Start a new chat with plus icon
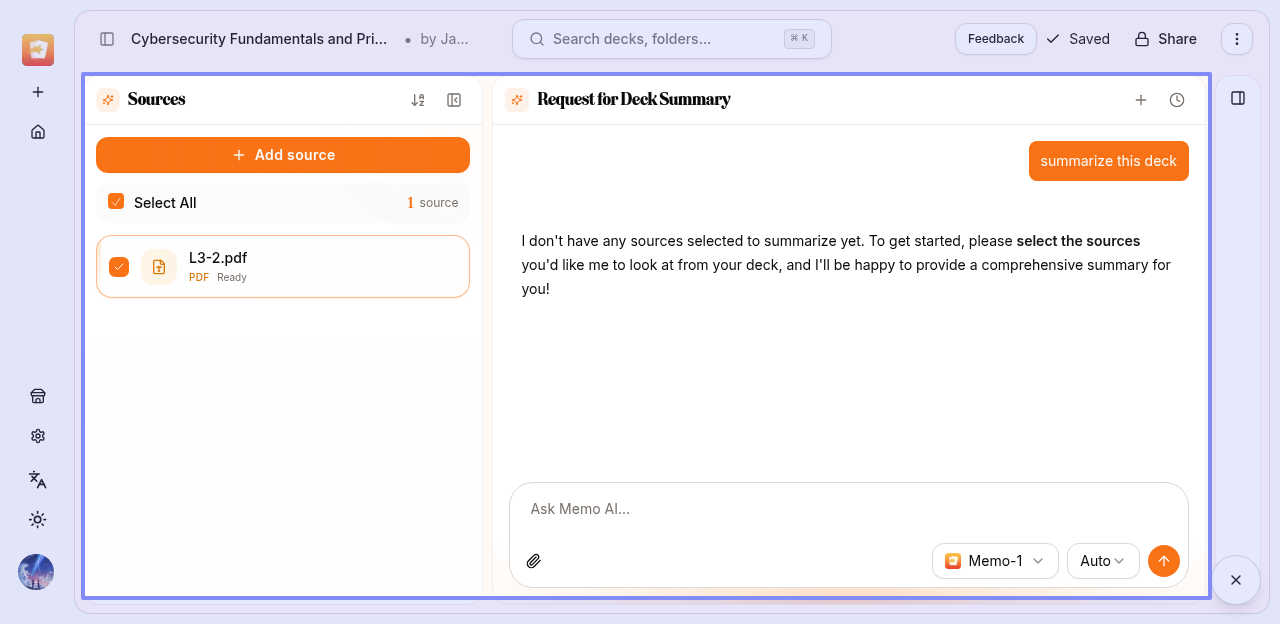The height and width of the screenshot is (624, 1280). click(1140, 100)
